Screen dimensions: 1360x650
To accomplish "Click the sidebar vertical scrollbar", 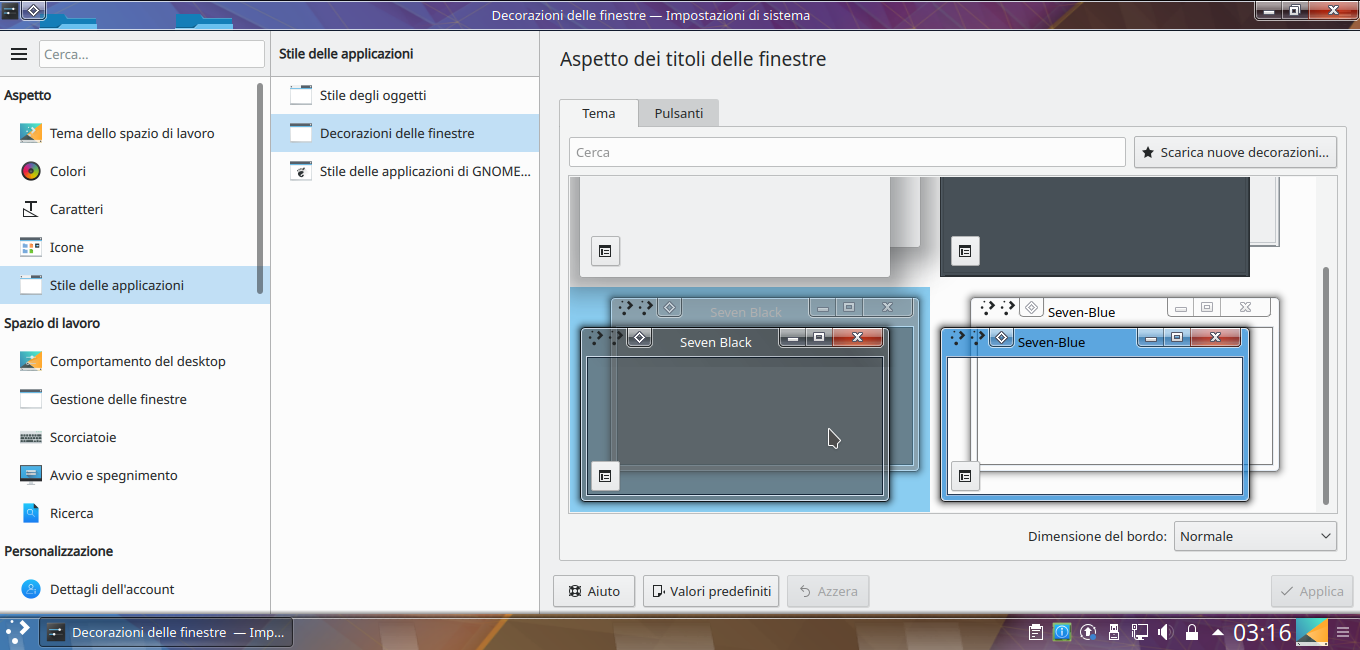I will pyautogui.click(x=261, y=188).
